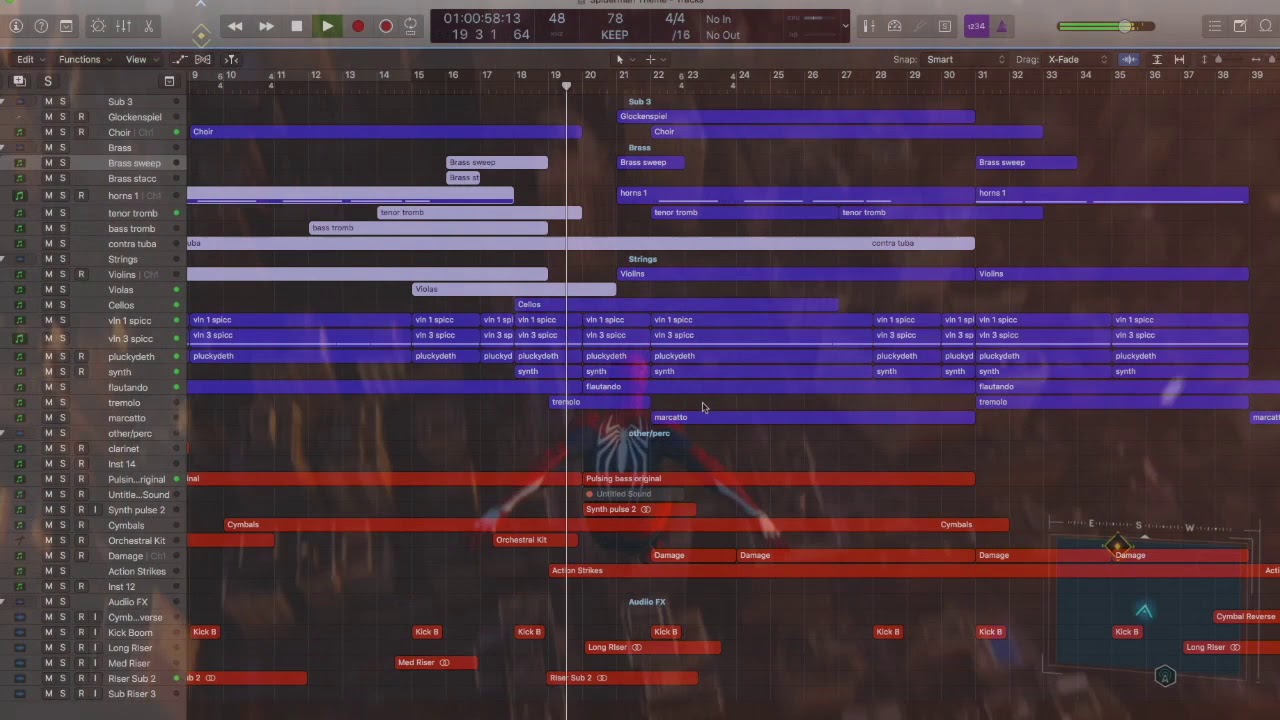This screenshot has width=1280, height=720.
Task: Select the vln 3 spicc instrument icon
Action: (x=20, y=339)
